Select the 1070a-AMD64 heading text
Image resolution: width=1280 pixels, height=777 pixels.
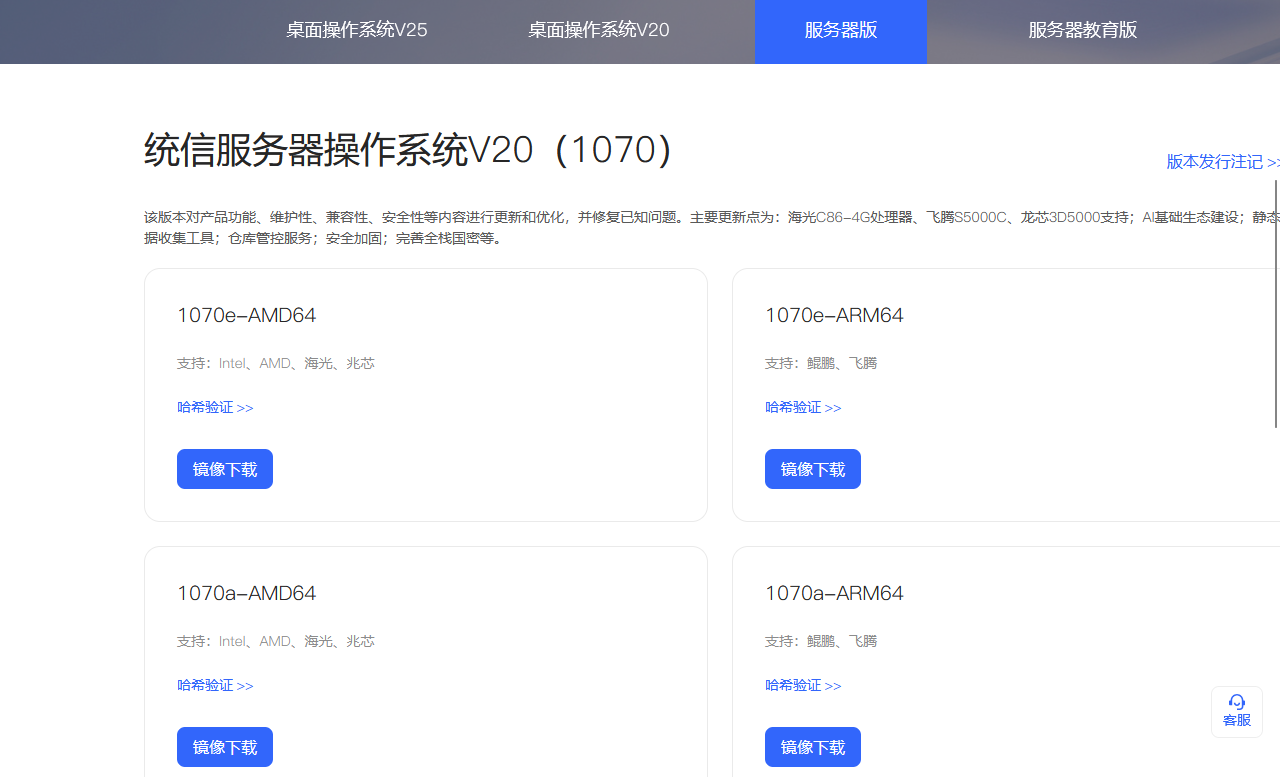tap(247, 593)
